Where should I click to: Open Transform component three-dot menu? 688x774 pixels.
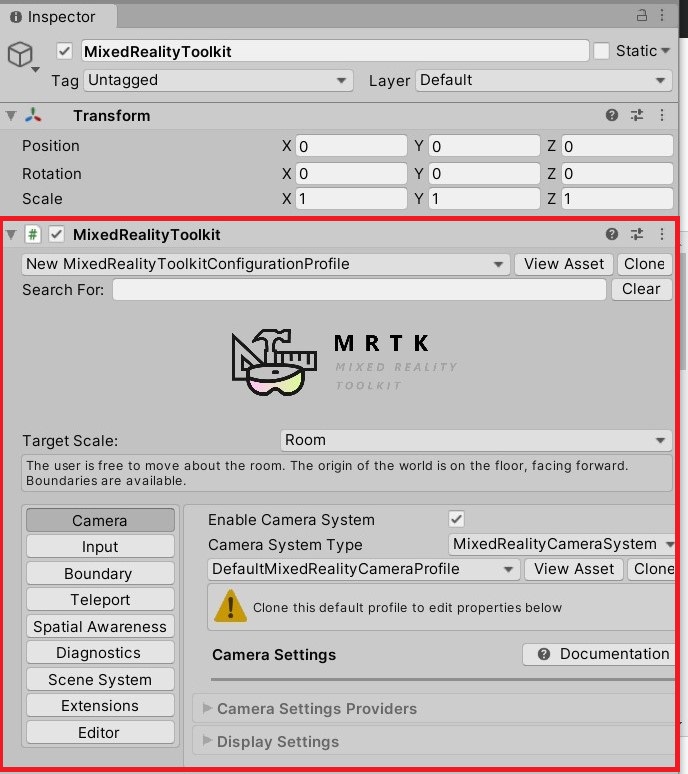click(x=662, y=116)
